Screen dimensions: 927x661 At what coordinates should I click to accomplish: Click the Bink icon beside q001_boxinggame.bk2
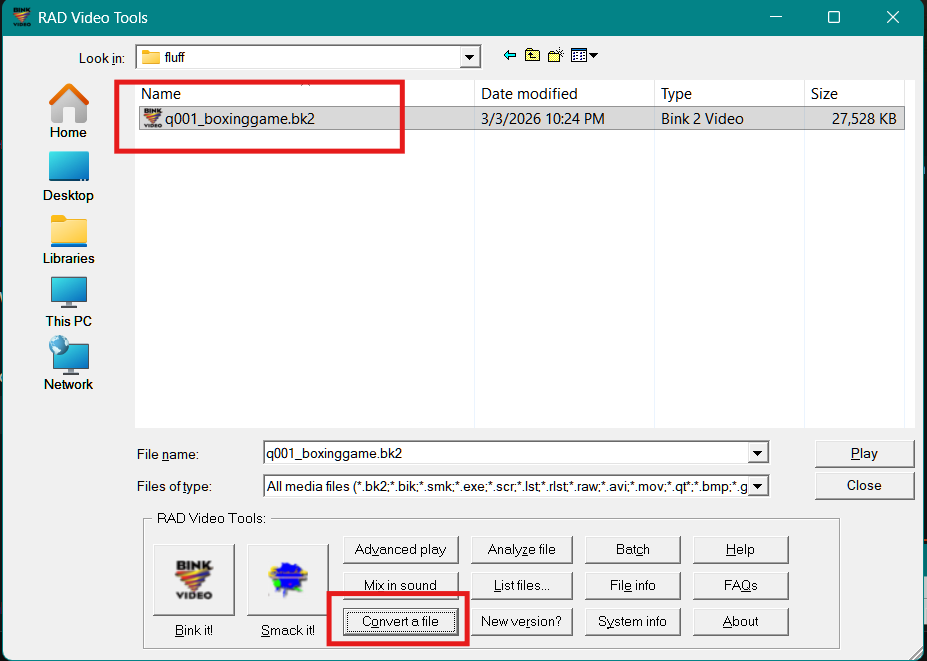click(x=153, y=118)
